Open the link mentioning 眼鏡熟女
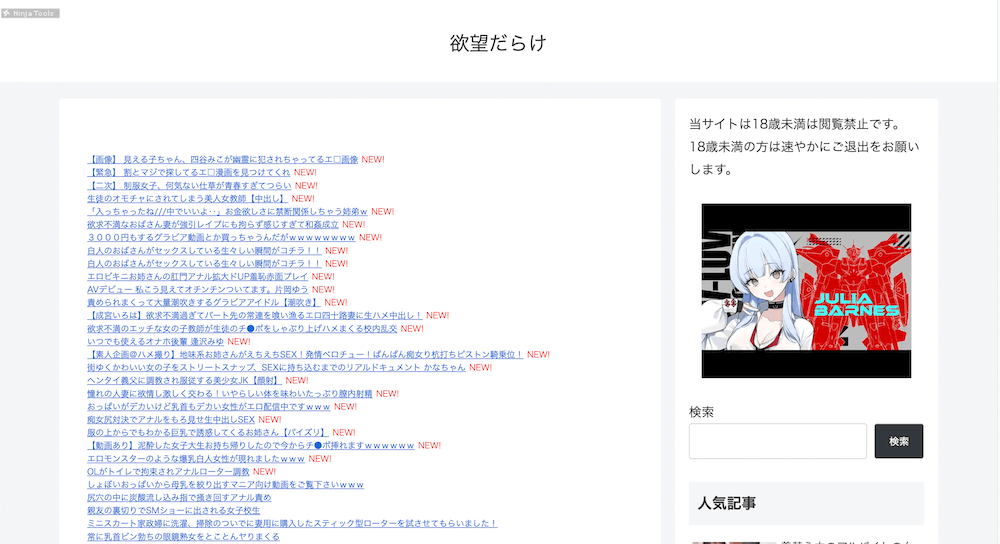The image size is (1000, 544). point(183,536)
